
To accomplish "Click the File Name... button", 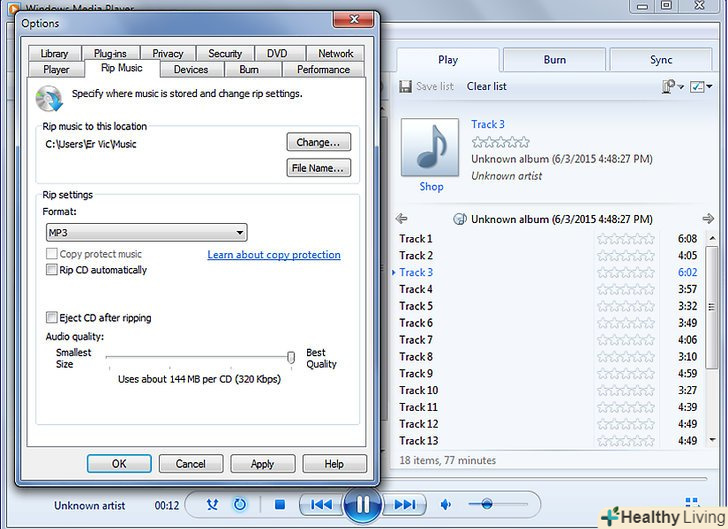I will pos(318,168).
